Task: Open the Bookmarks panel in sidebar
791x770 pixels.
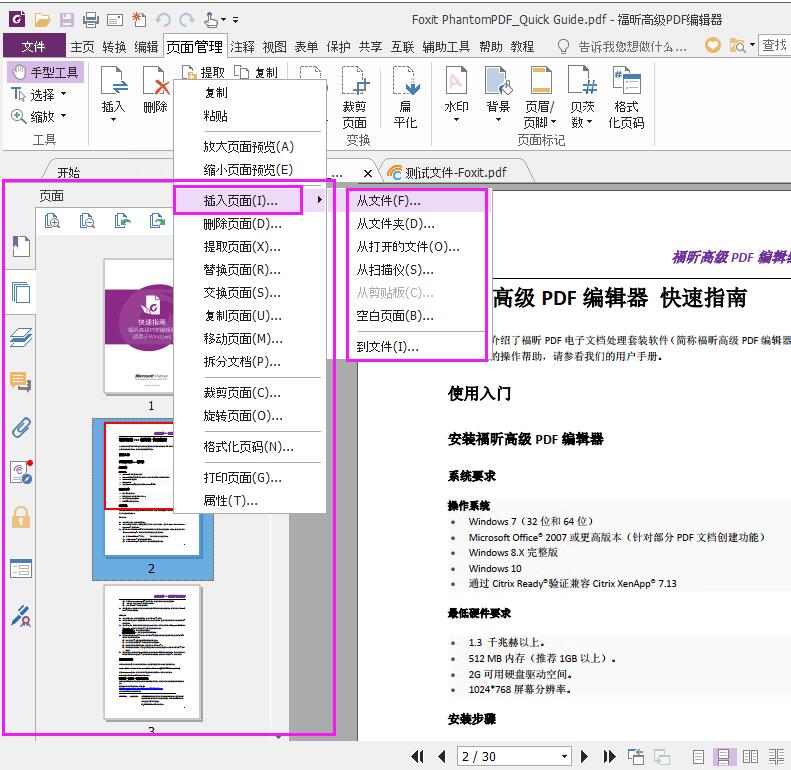Action: [21, 247]
